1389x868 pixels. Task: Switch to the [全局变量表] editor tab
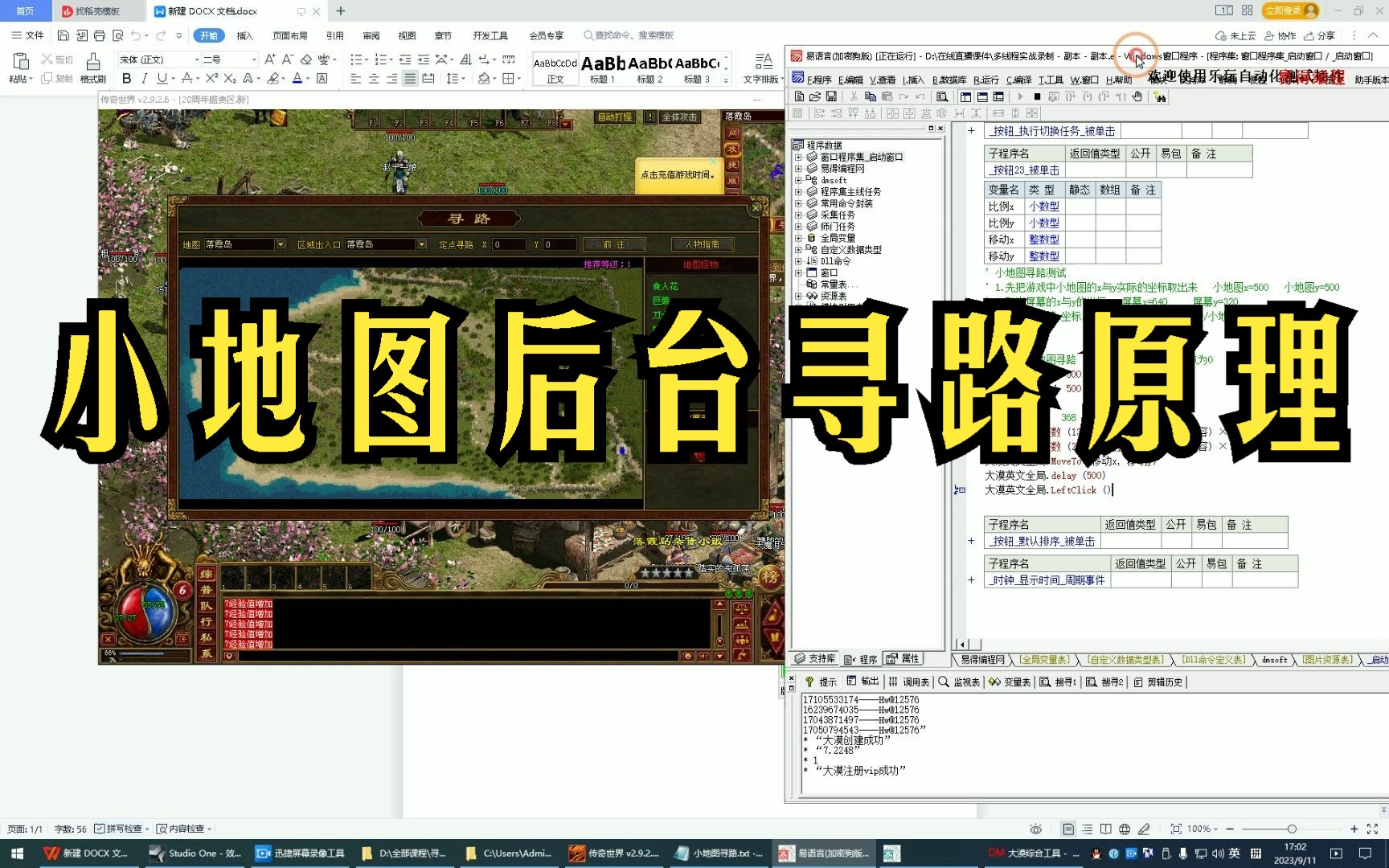click(x=1045, y=660)
